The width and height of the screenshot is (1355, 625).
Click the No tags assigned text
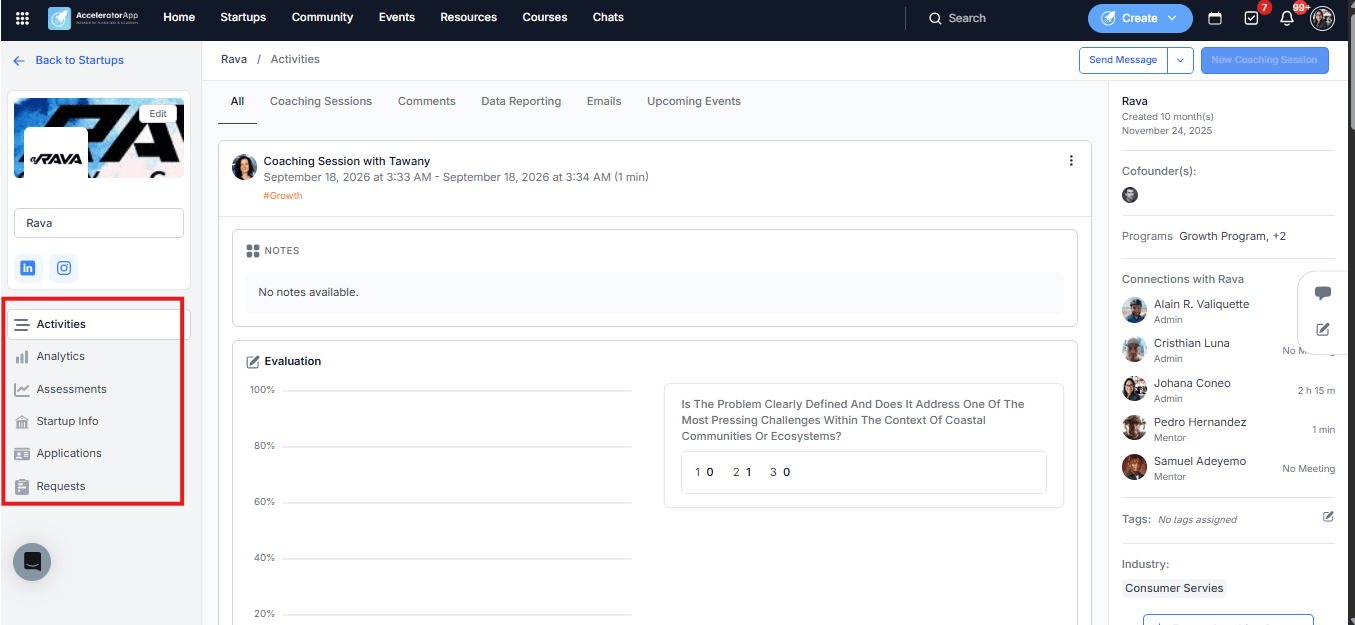1197,520
